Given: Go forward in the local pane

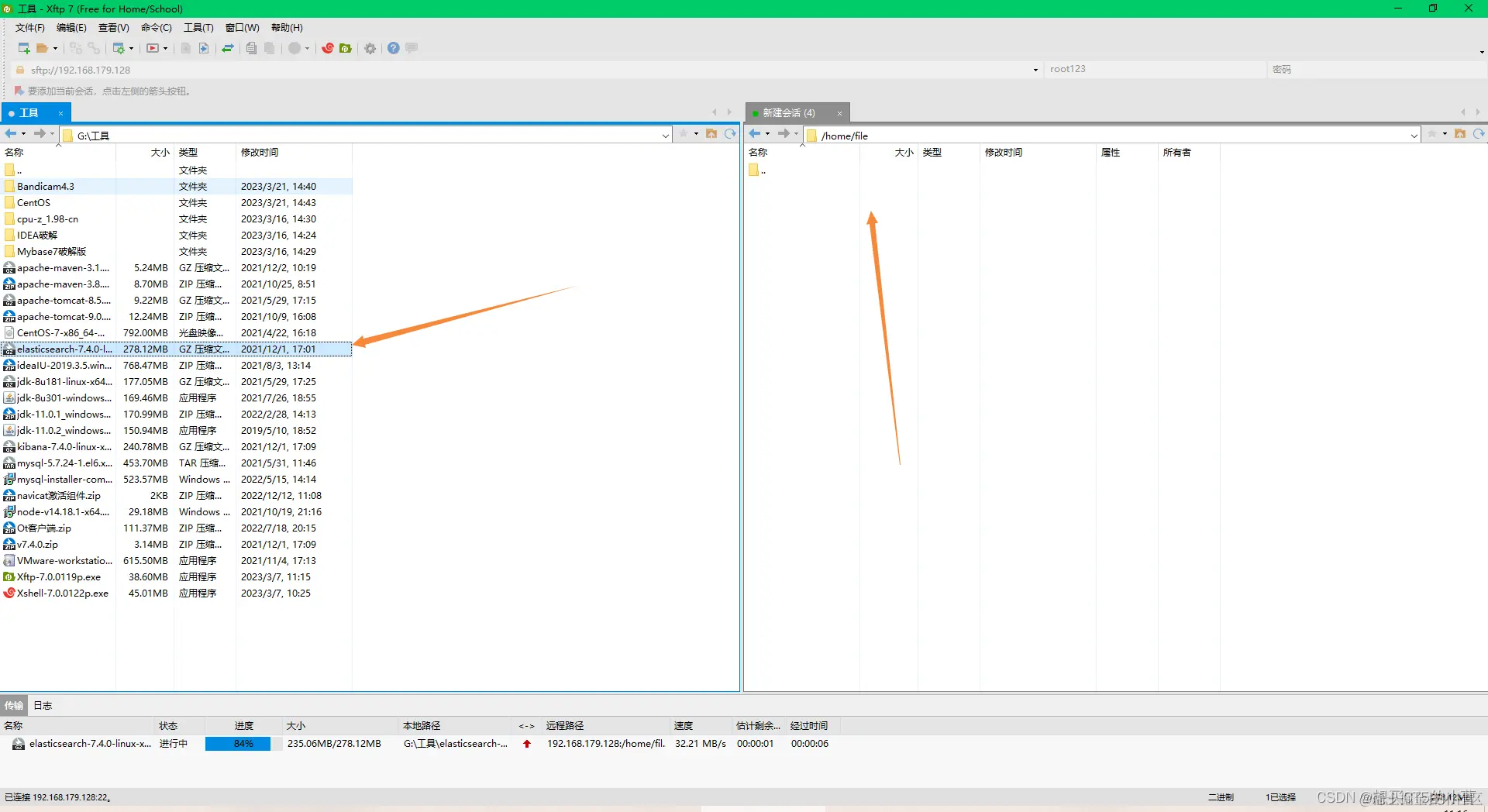Looking at the screenshot, I should pos(40,134).
